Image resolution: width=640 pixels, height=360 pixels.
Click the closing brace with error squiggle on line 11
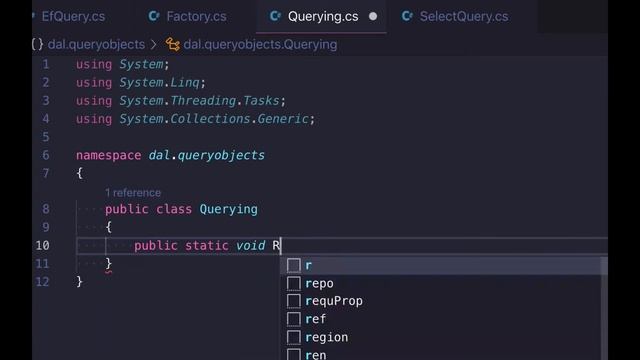pos(109,264)
